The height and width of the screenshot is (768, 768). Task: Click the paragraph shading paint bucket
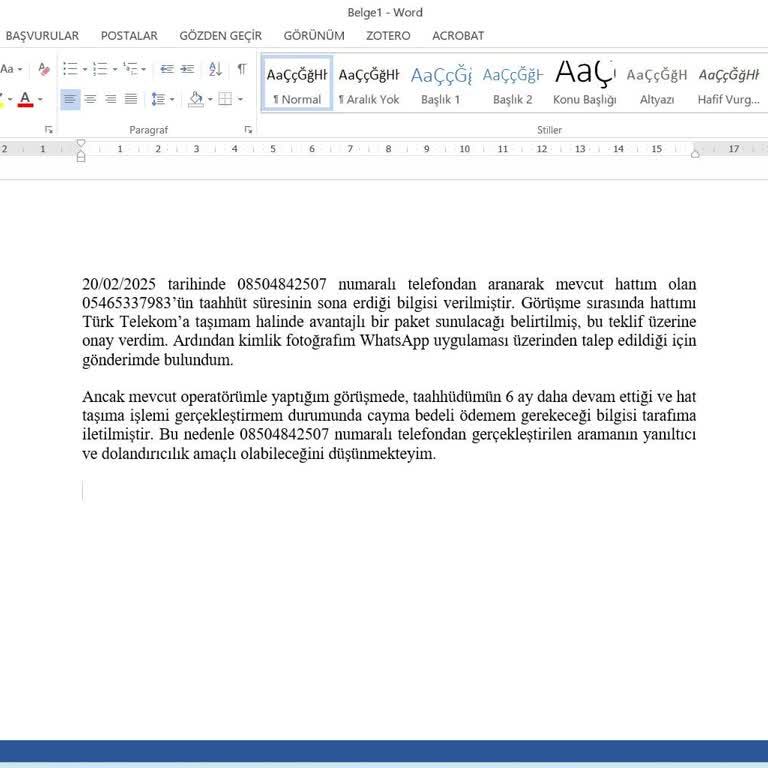pos(195,99)
